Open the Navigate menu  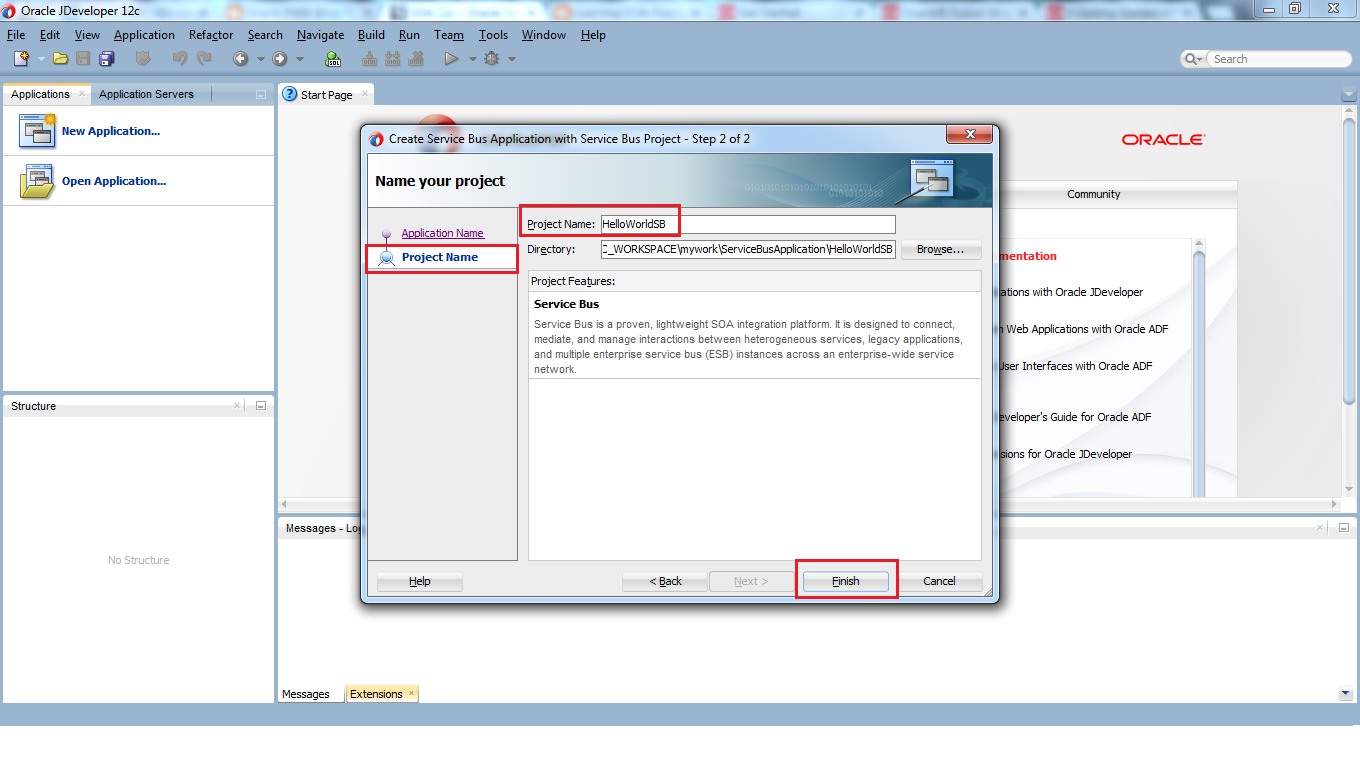[320, 34]
